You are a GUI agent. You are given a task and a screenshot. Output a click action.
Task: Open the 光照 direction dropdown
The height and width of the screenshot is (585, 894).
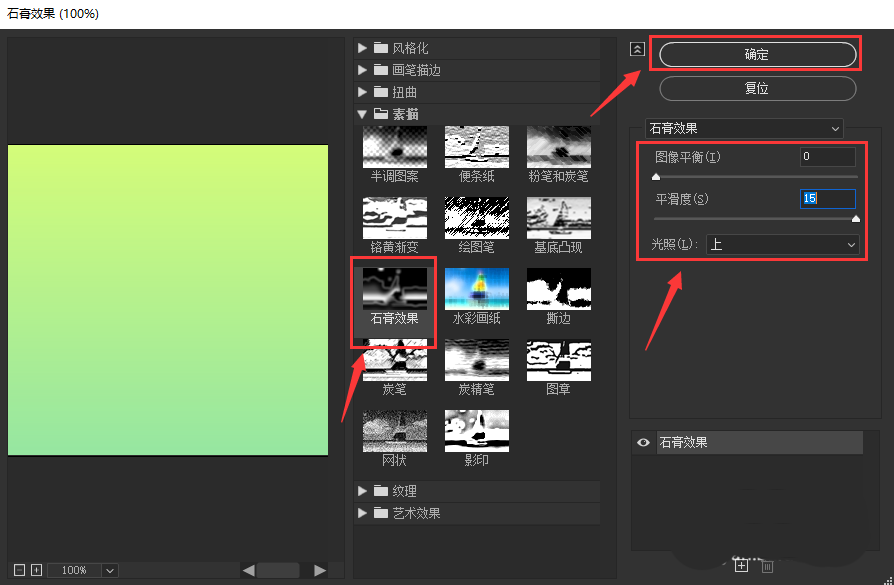[x=782, y=245]
